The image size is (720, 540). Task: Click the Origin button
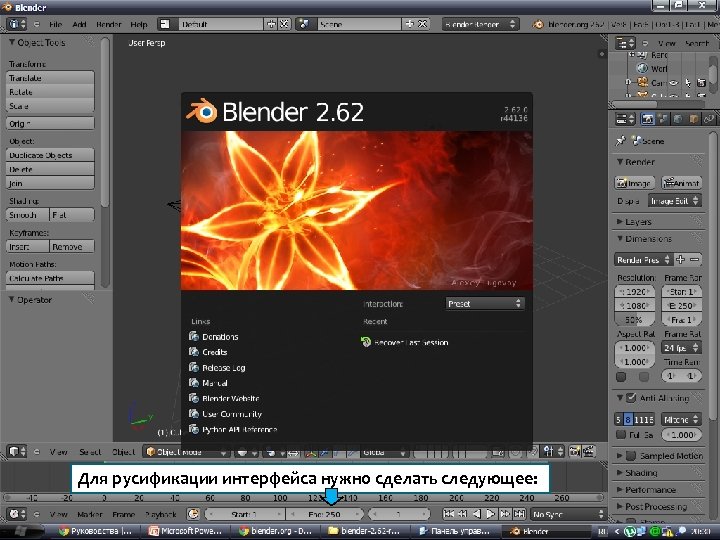50,124
